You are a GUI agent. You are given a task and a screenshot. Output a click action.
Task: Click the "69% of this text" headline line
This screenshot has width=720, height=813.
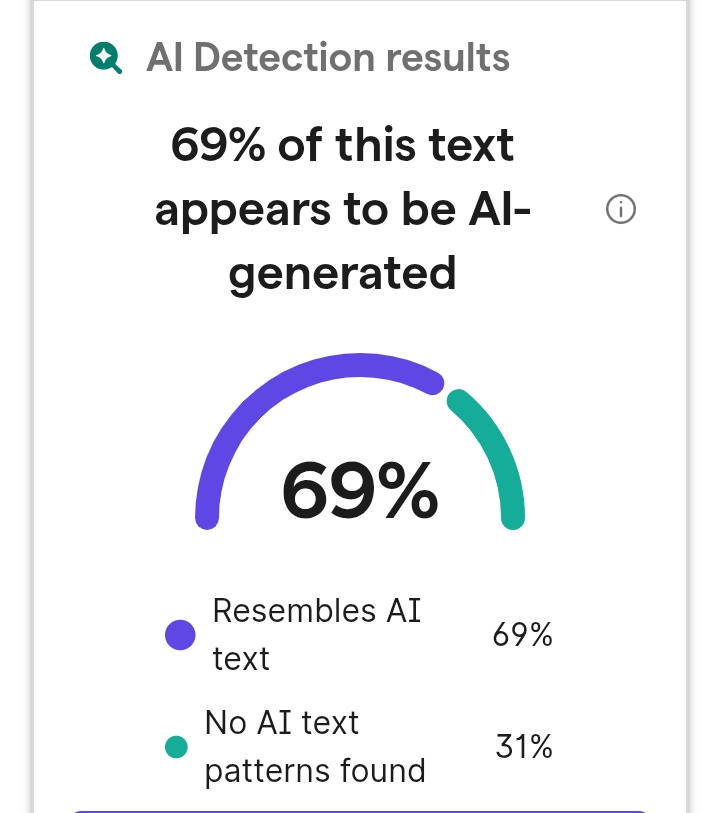coord(342,146)
